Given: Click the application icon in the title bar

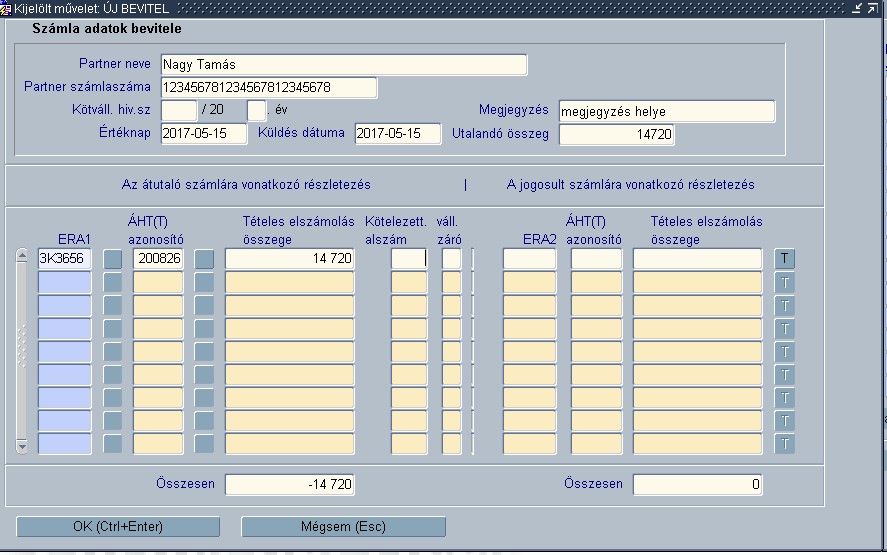Looking at the screenshot, I should (x=6, y=8).
